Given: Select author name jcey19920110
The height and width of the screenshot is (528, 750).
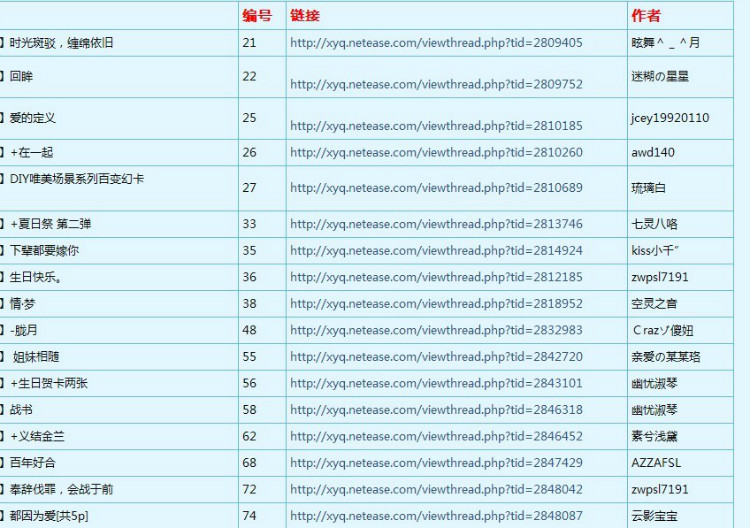Looking at the screenshot, I should 669,118.
